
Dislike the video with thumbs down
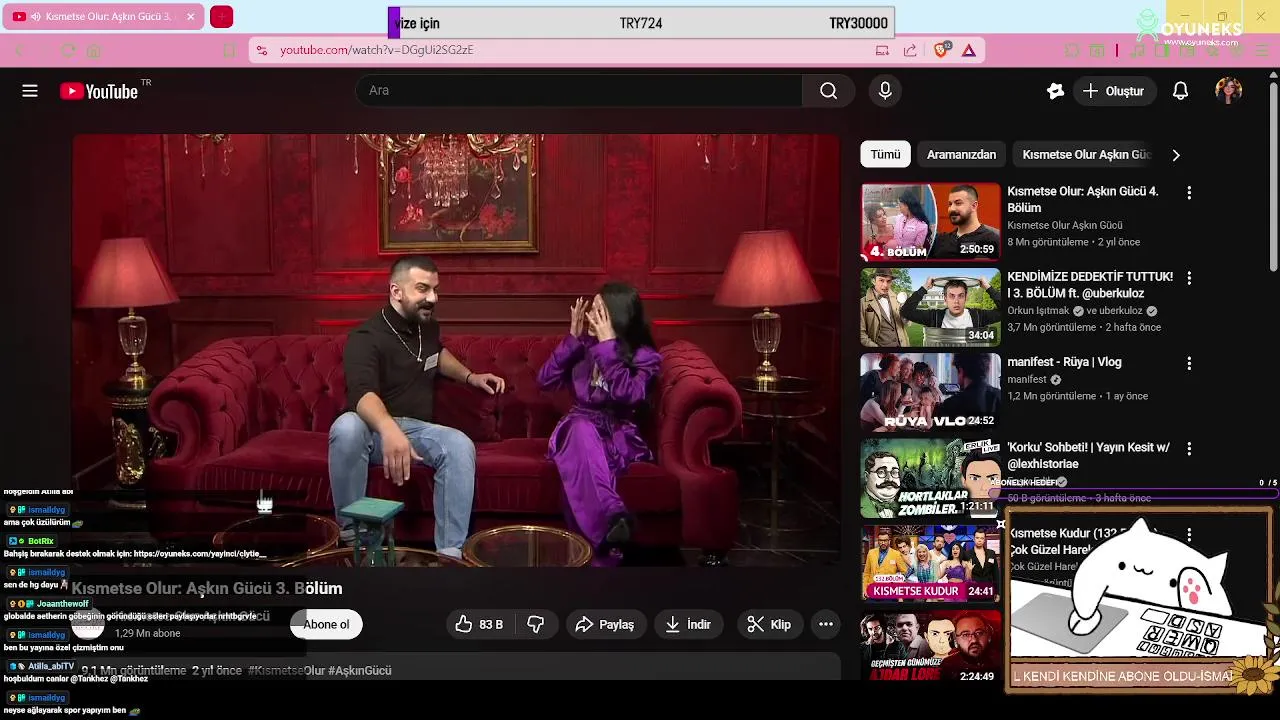(536, 624)
